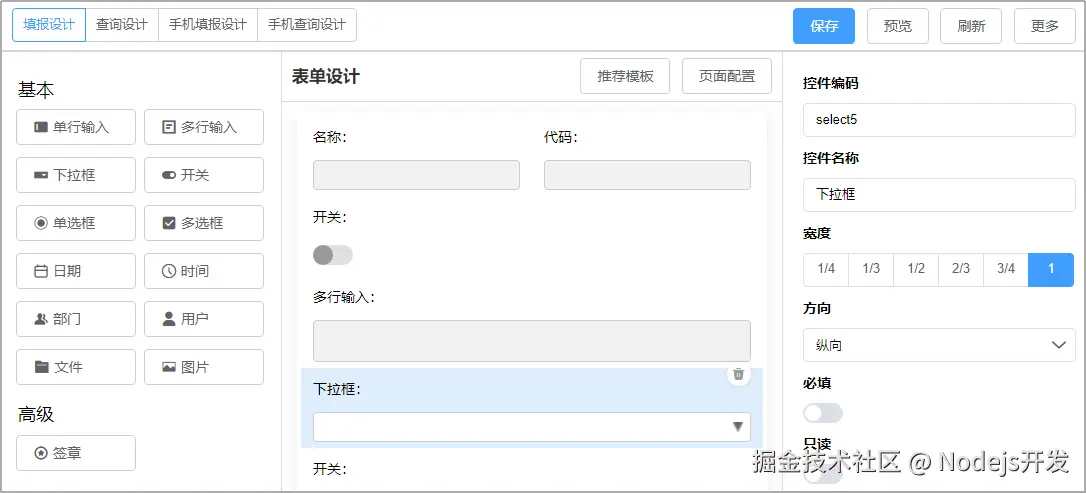Add the 部门 department control
1086x493 pixels.
[x=76, y=319]
